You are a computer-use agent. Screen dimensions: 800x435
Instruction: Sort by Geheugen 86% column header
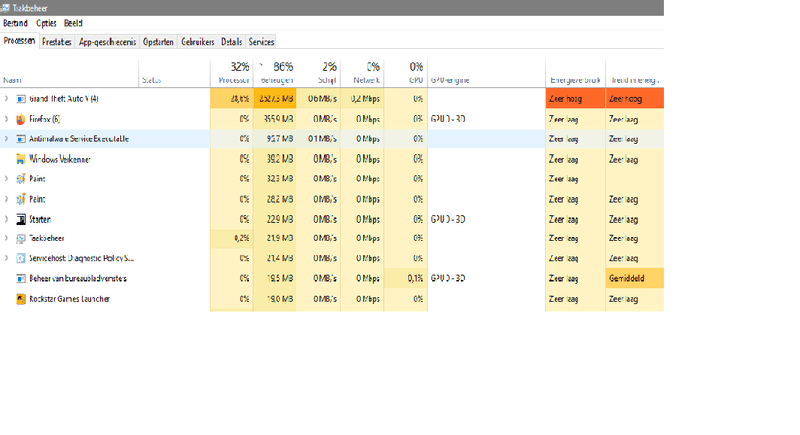coord(275,73)
